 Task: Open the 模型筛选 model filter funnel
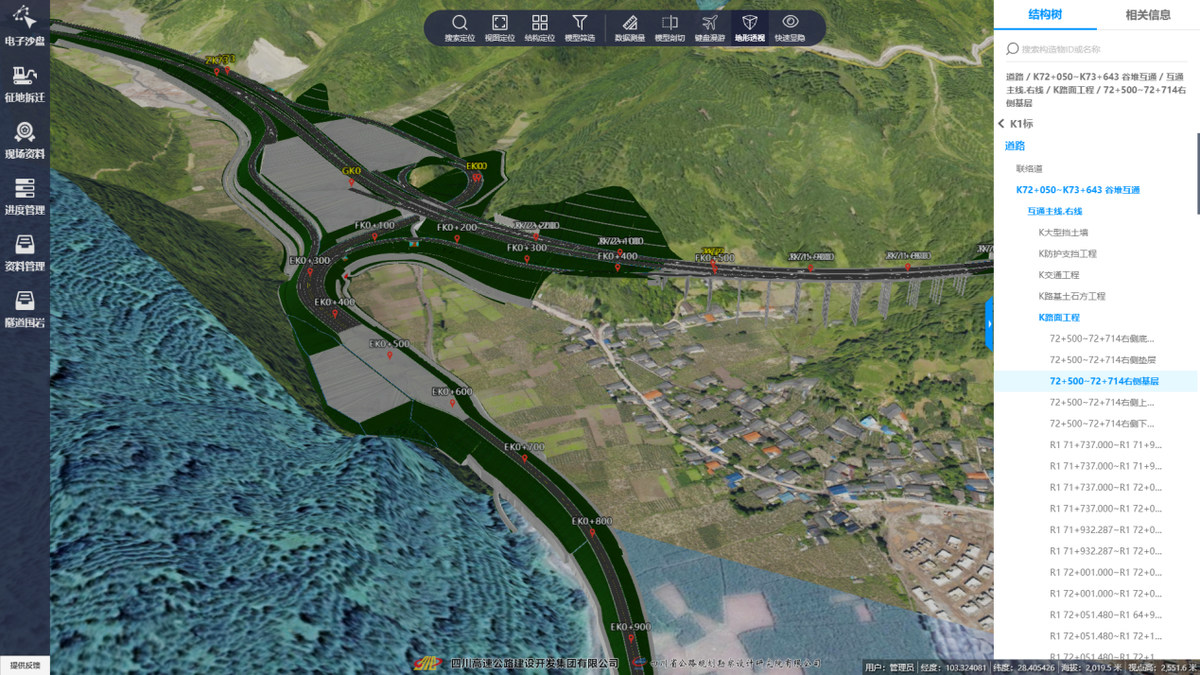point(579,27)
